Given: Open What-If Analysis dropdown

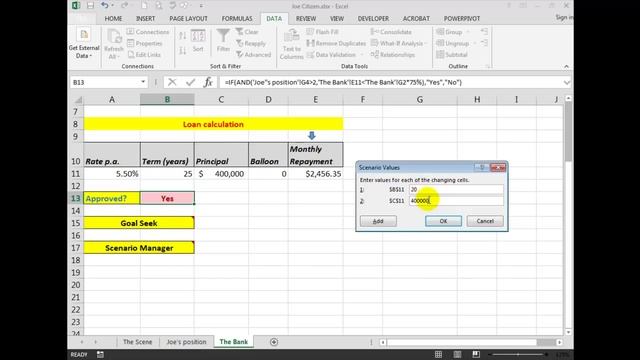Looking at the screenshot, I should (x=399, y=43).
